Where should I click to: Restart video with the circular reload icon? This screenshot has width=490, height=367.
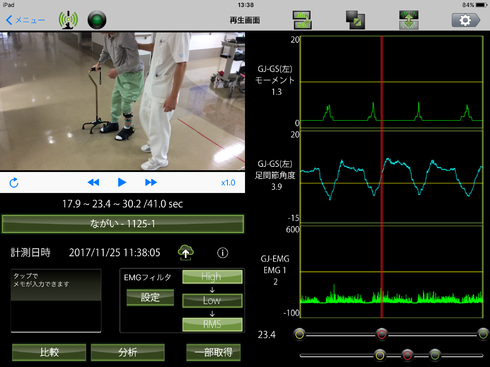(x=14, y=183)
